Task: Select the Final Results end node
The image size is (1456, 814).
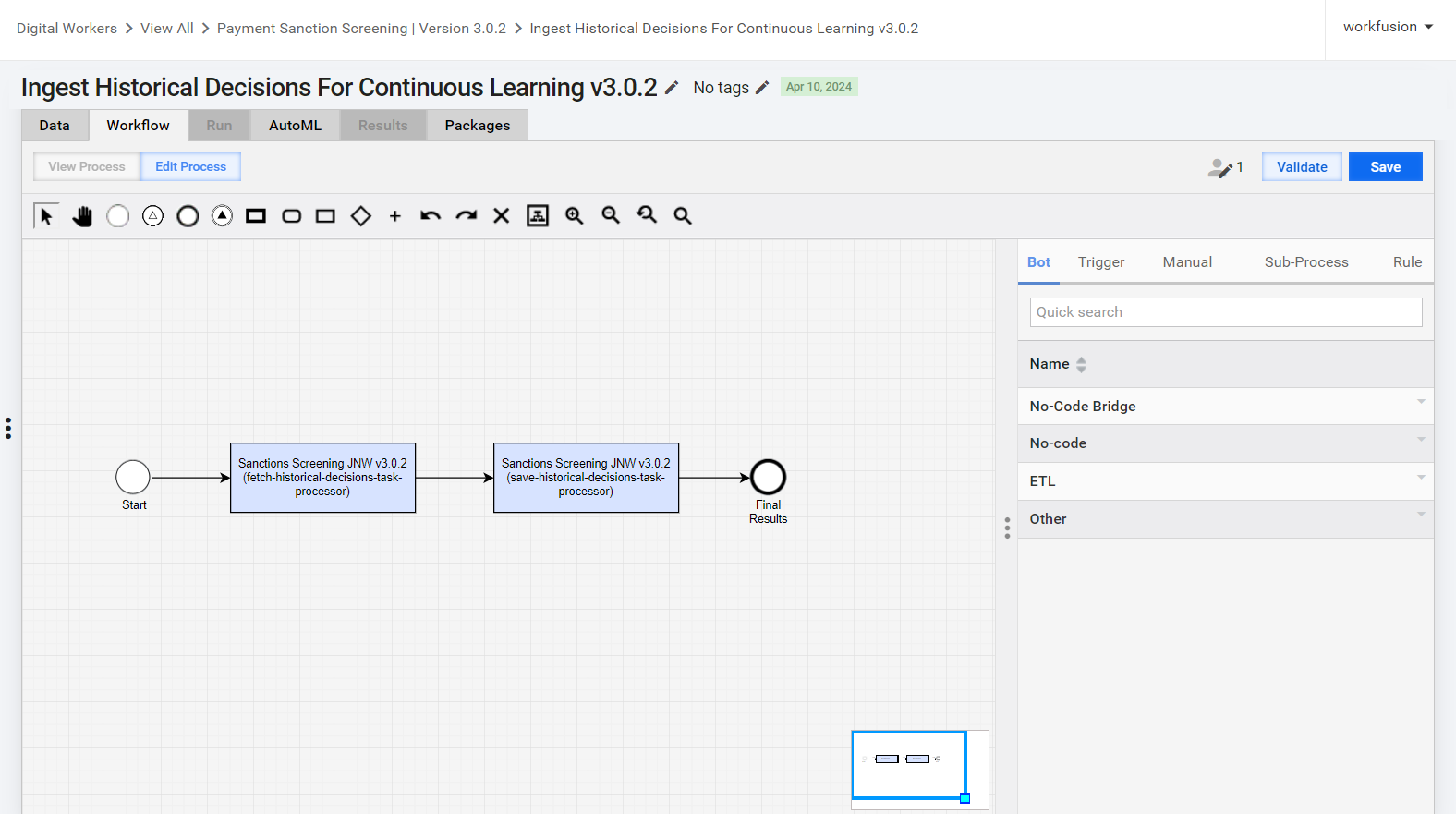Action: coord(768,478)
